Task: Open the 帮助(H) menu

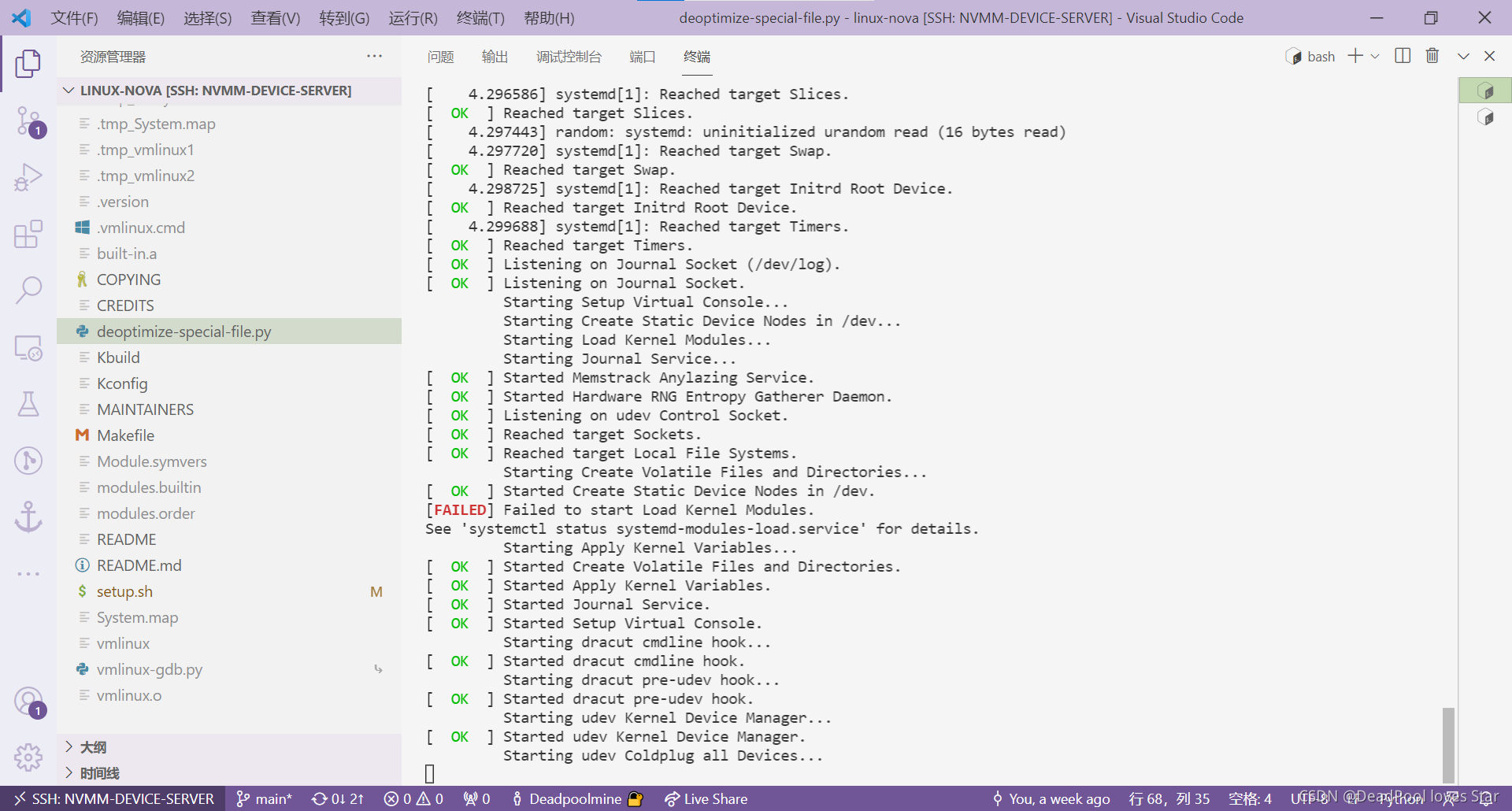Action: pos(549,17)
